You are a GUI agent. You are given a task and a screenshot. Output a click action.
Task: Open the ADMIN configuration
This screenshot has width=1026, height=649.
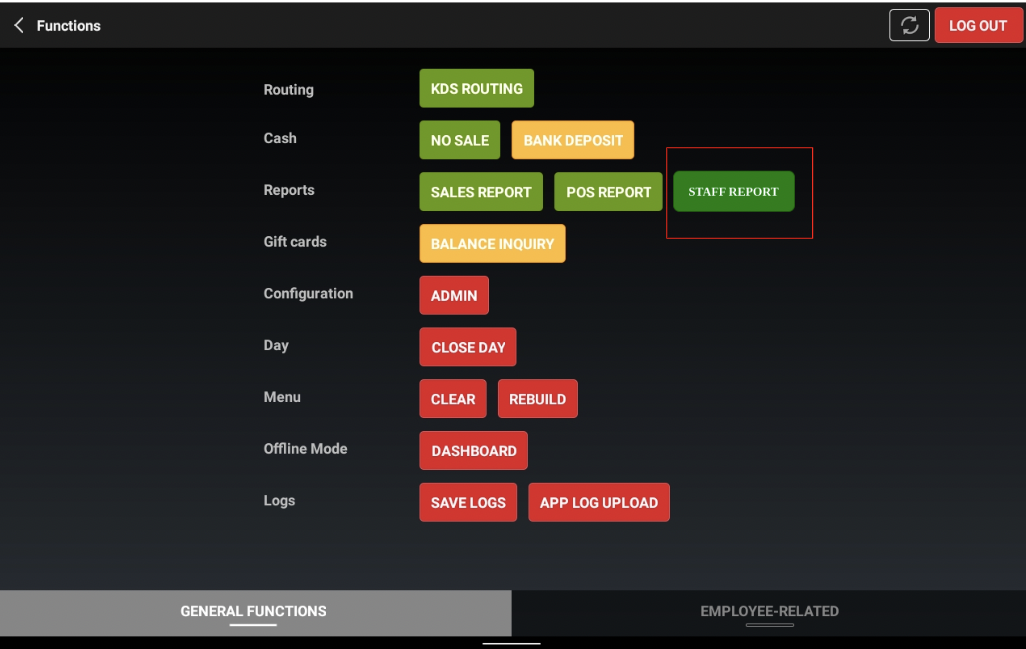click(453, 295)
